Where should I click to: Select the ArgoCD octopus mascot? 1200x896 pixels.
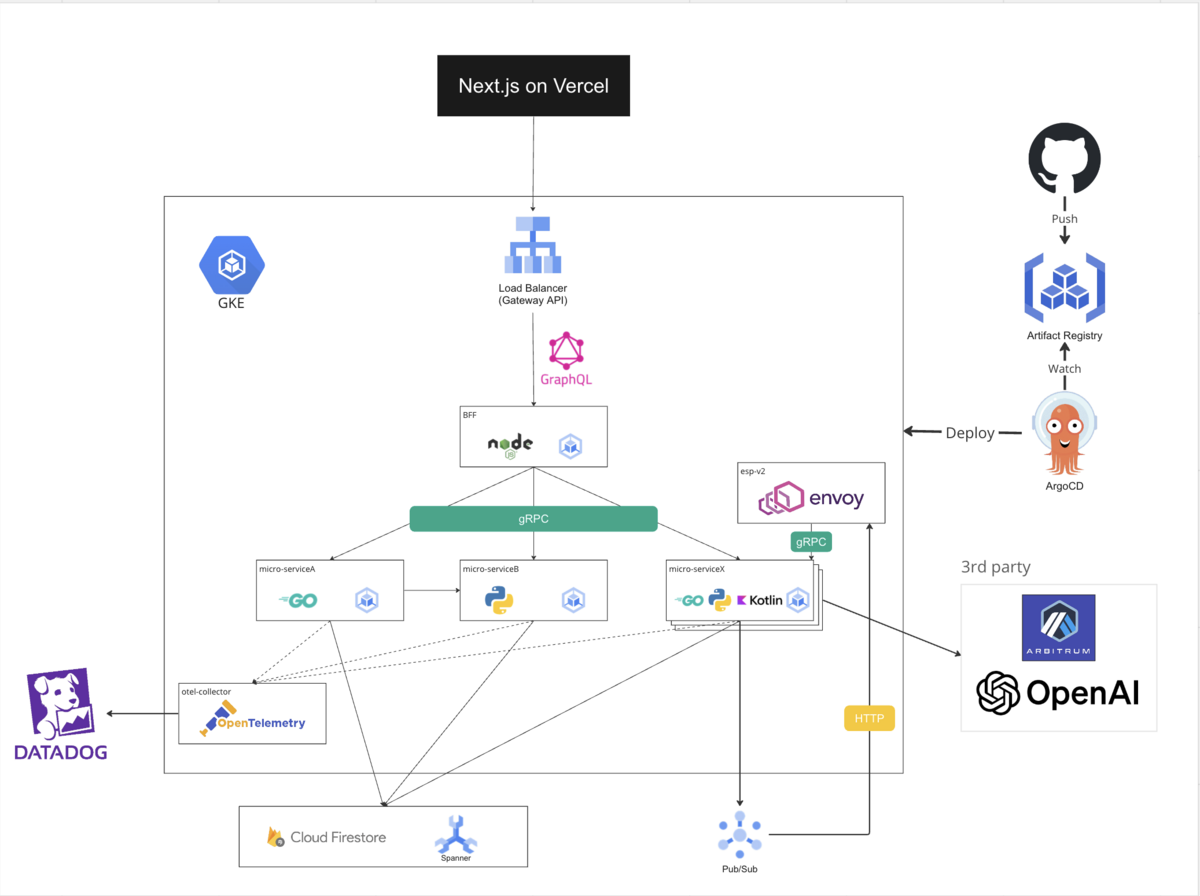(1065, 433)
